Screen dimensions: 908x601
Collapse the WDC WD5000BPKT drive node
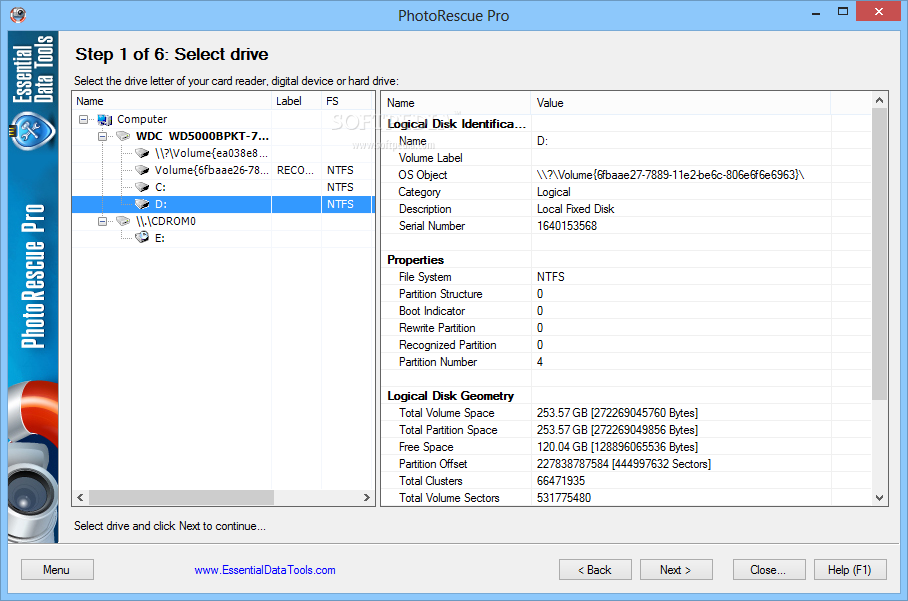102,137
